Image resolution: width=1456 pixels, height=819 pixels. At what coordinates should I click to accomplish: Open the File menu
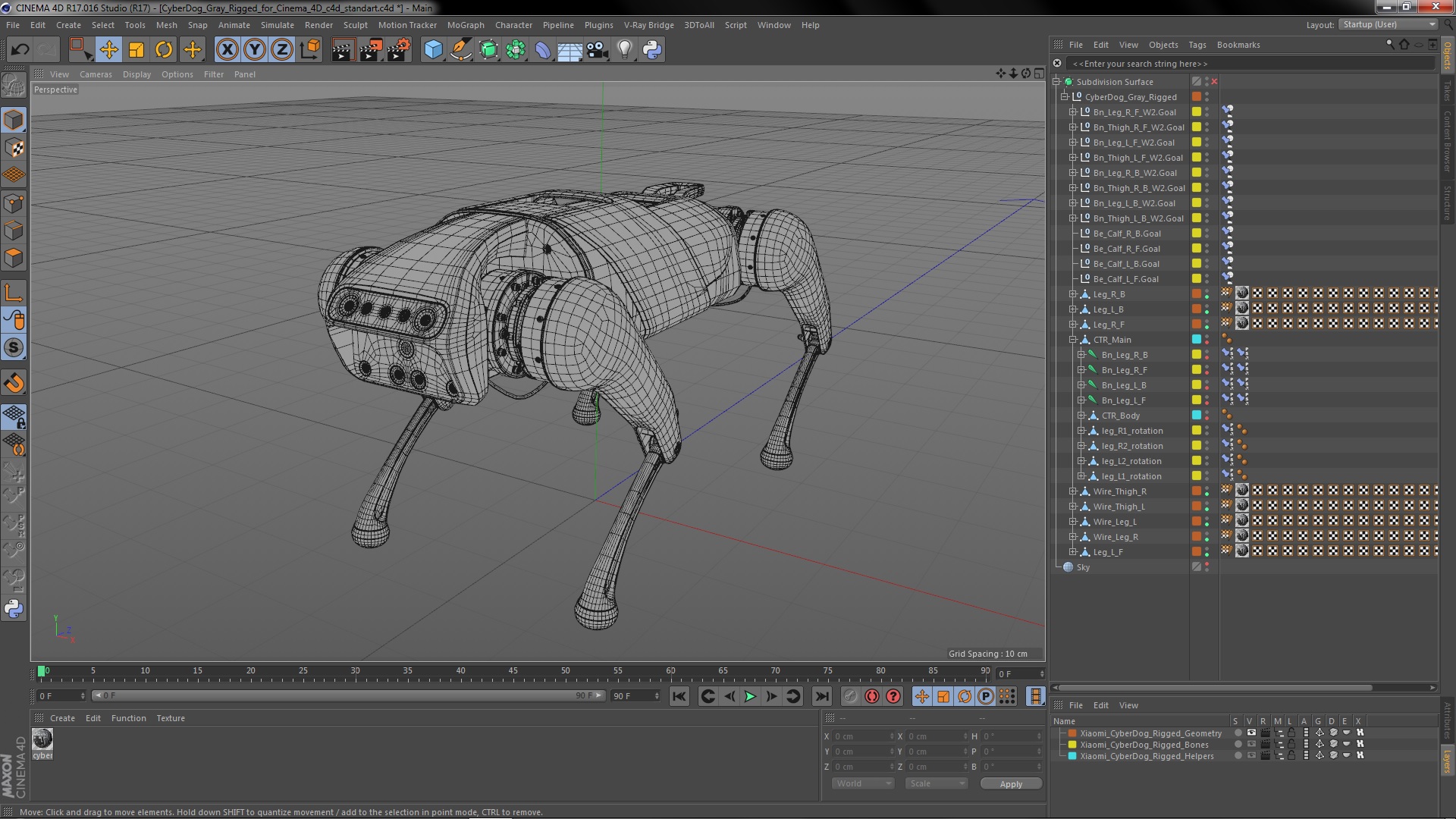click(x=13, y=25)
